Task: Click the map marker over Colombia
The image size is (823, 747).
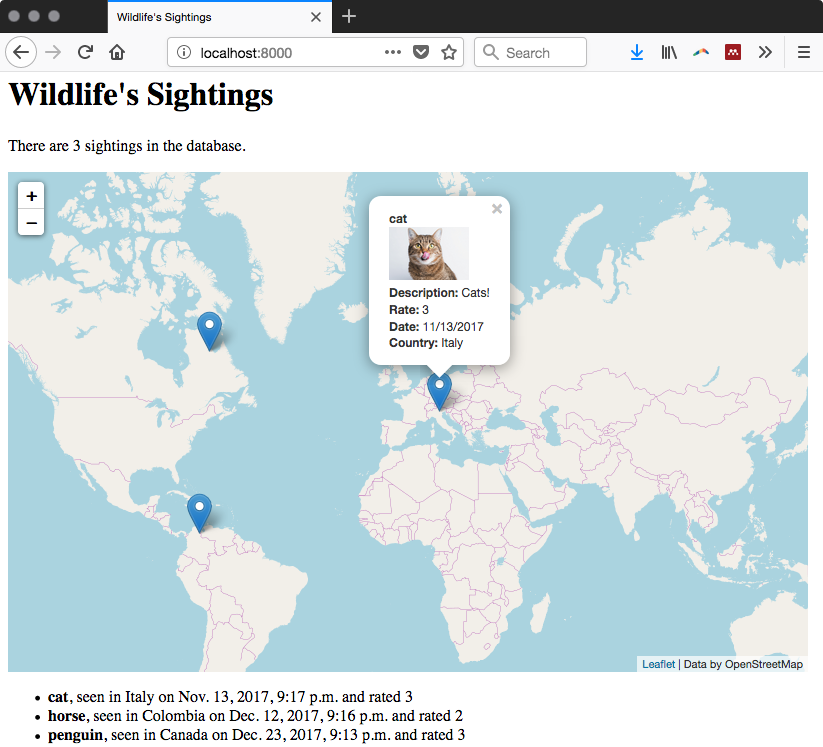Action: (199, 513)
